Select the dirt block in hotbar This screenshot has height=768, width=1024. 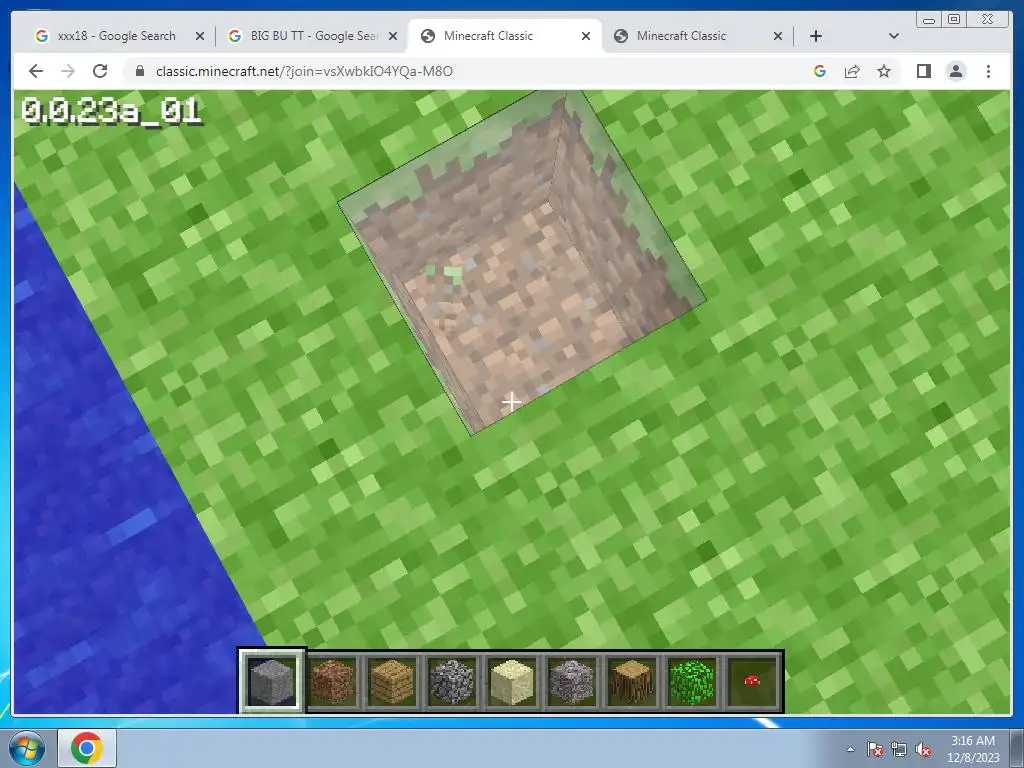click(332, 682)
